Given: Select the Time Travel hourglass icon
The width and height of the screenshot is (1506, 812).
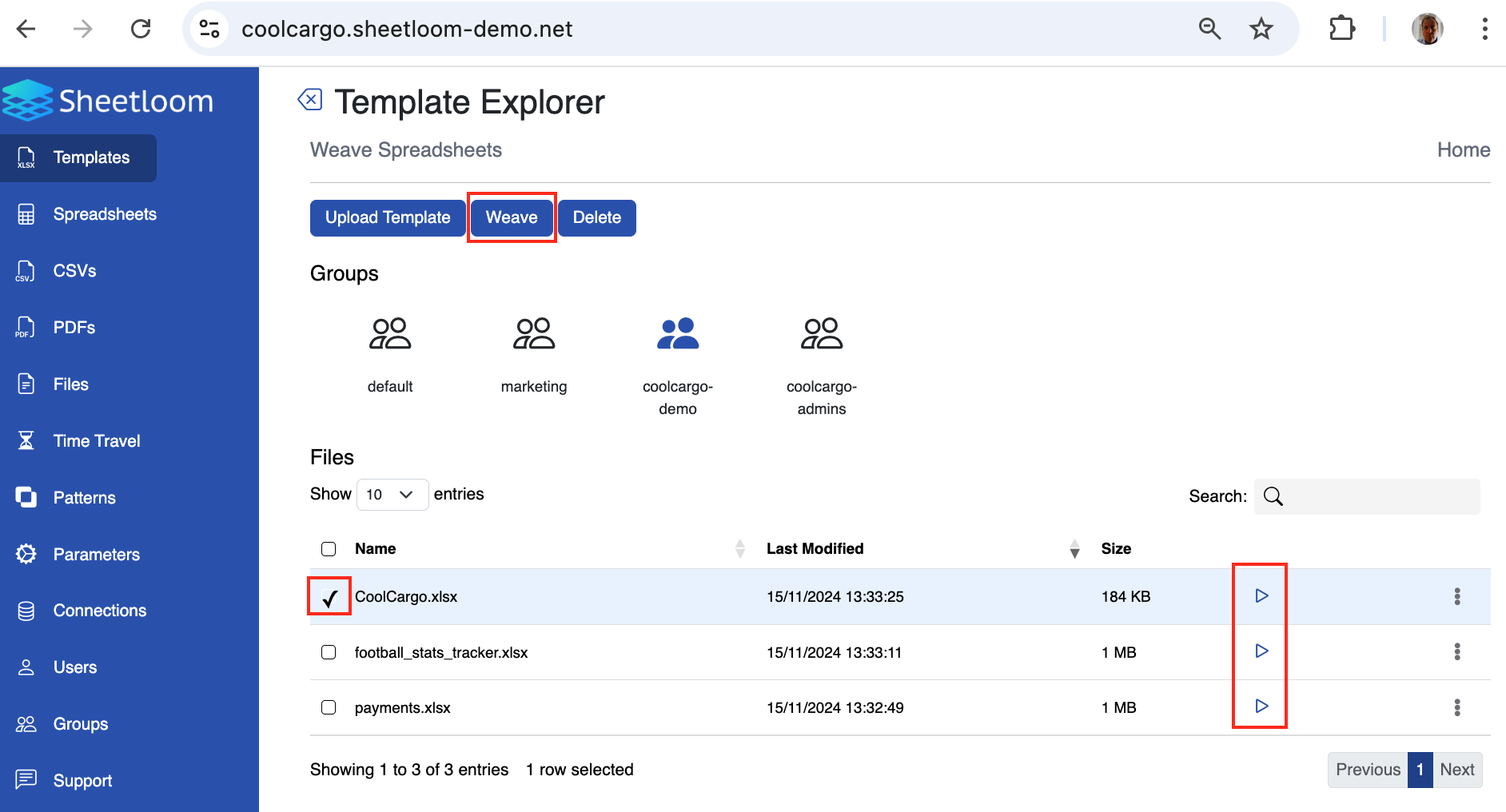Looking at the screenshot, I should point(26,440).
